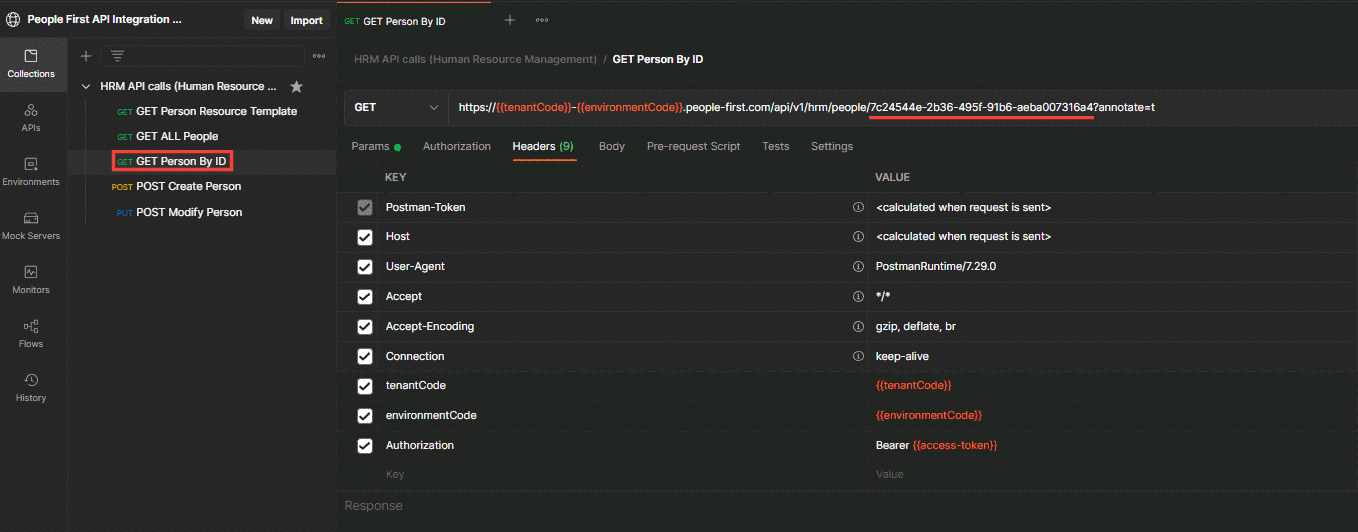Open the Flows sidebar panel

pos(31,334)
